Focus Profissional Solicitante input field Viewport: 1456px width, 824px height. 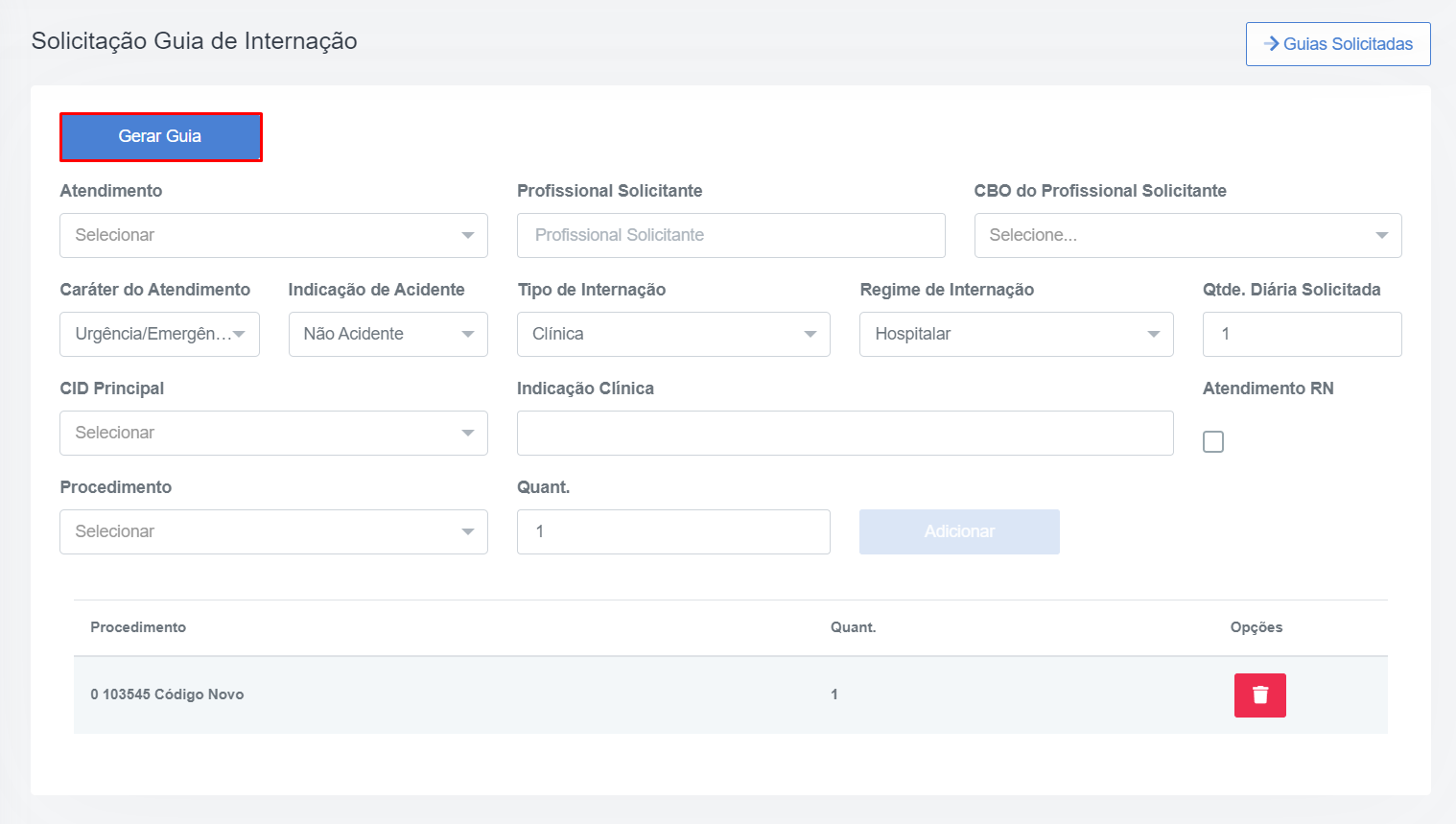731,235
